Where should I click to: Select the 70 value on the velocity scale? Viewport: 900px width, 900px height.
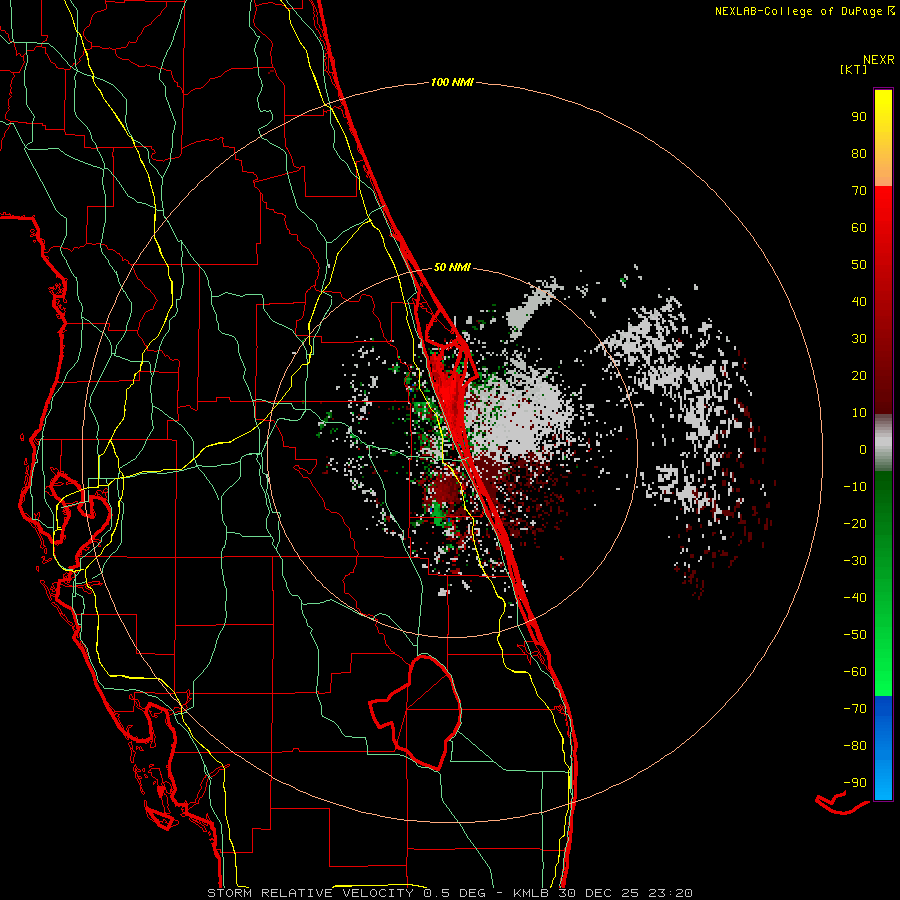coord(859,191)
